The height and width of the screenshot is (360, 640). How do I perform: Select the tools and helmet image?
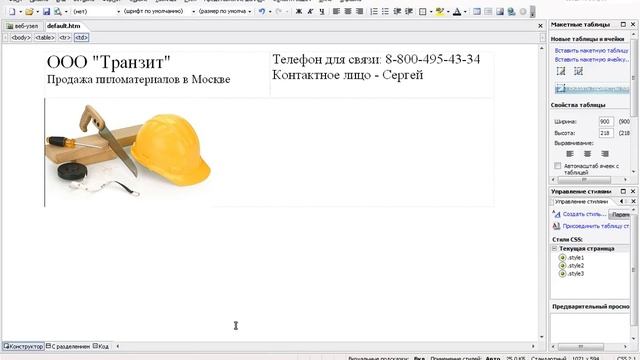[x=128, y=152]
